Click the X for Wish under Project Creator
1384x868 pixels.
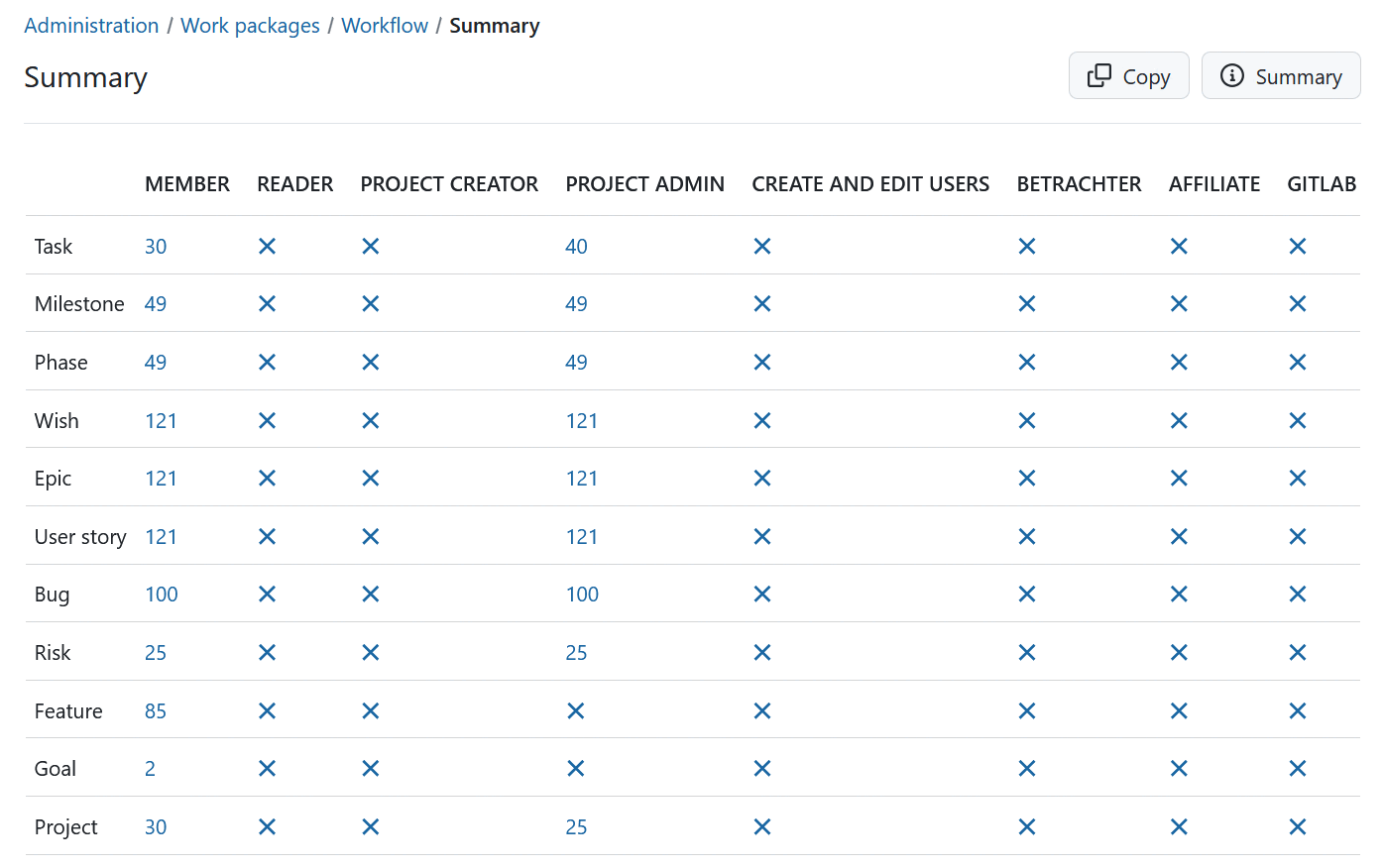[x=370, y=420]
